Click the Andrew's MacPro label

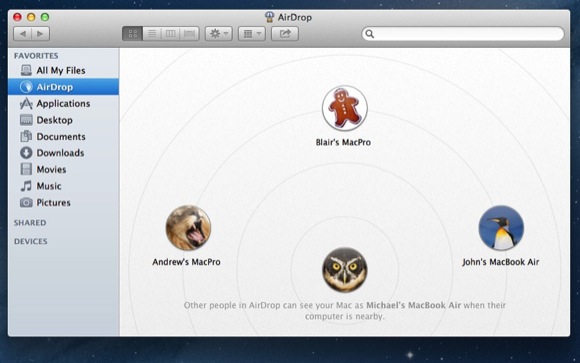pyautogui.click(x=186, y=262)
